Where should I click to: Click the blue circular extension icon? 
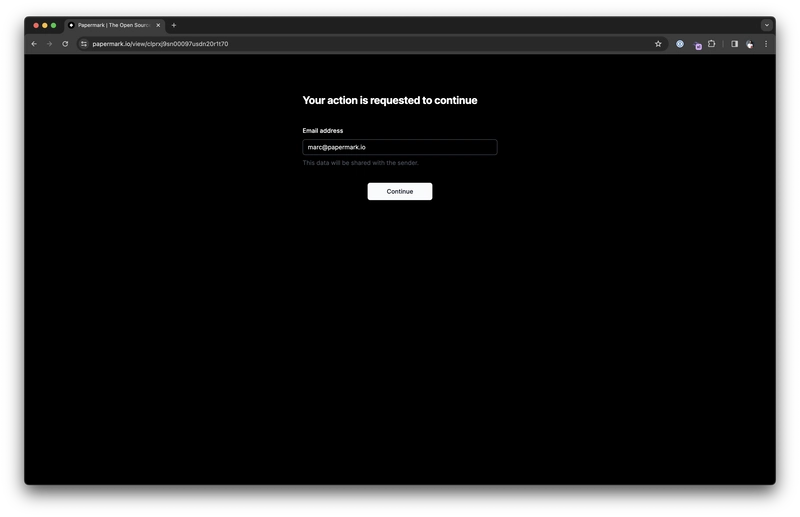(680, 44)
